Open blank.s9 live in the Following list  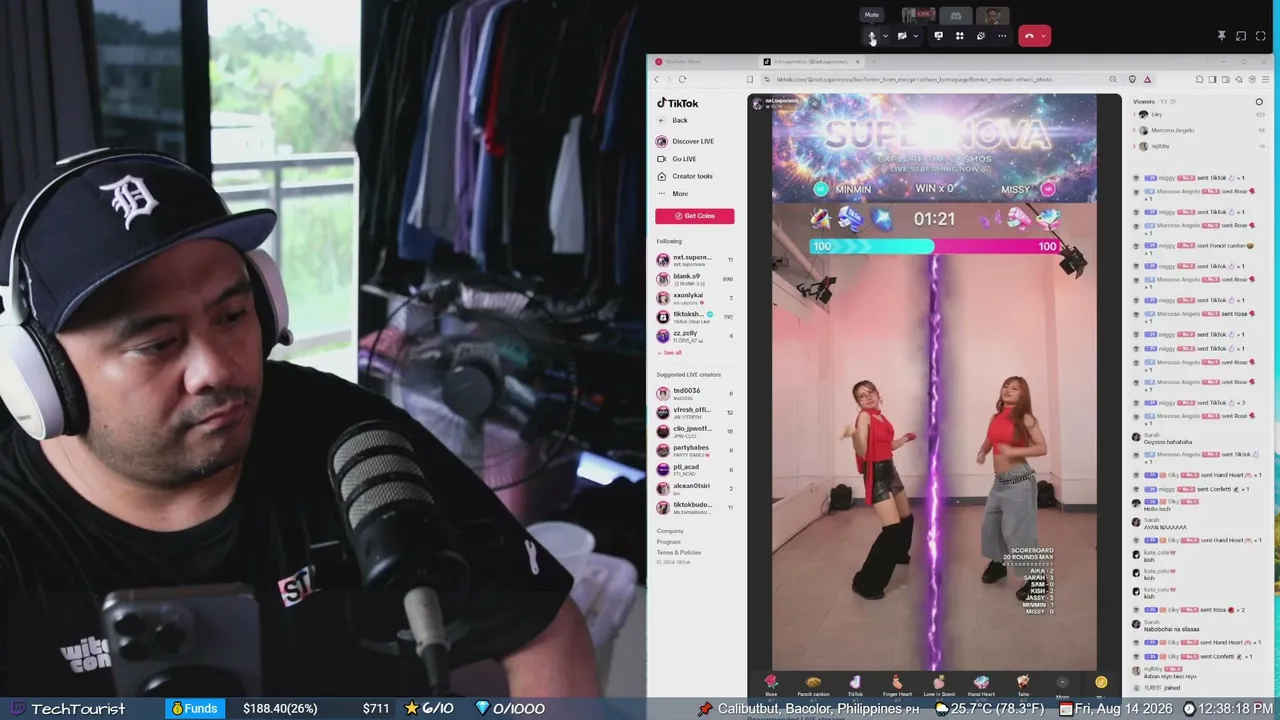[695, 279]
